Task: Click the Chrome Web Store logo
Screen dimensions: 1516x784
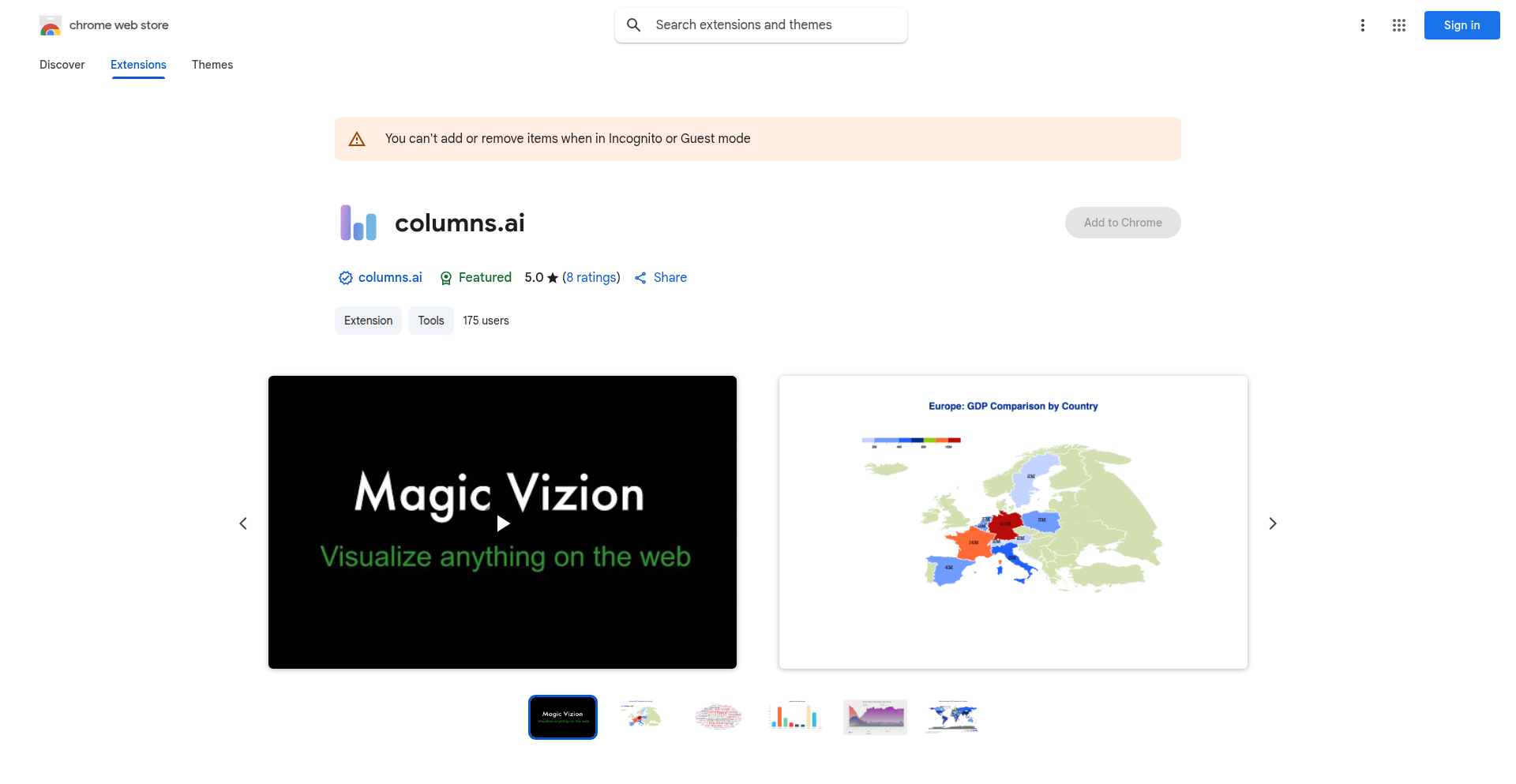Action: coord(51,25)
